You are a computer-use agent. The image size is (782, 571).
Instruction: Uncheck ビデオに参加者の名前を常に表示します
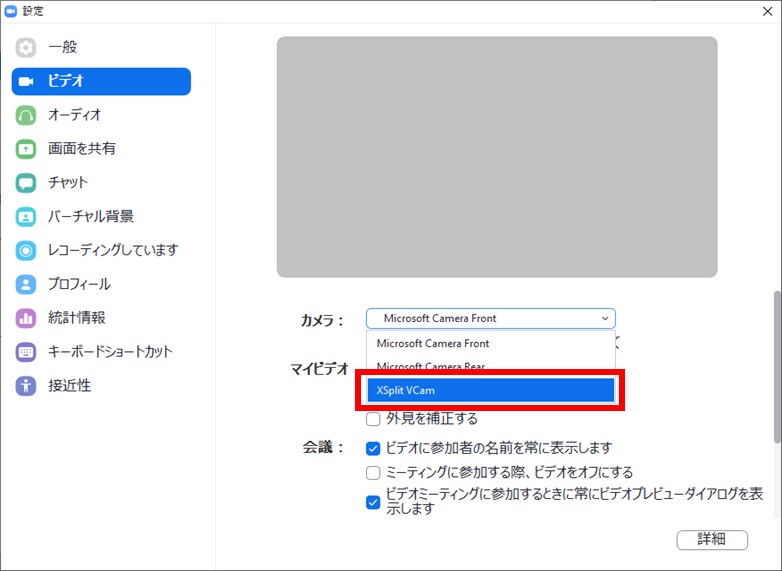(x=373, y=449)
